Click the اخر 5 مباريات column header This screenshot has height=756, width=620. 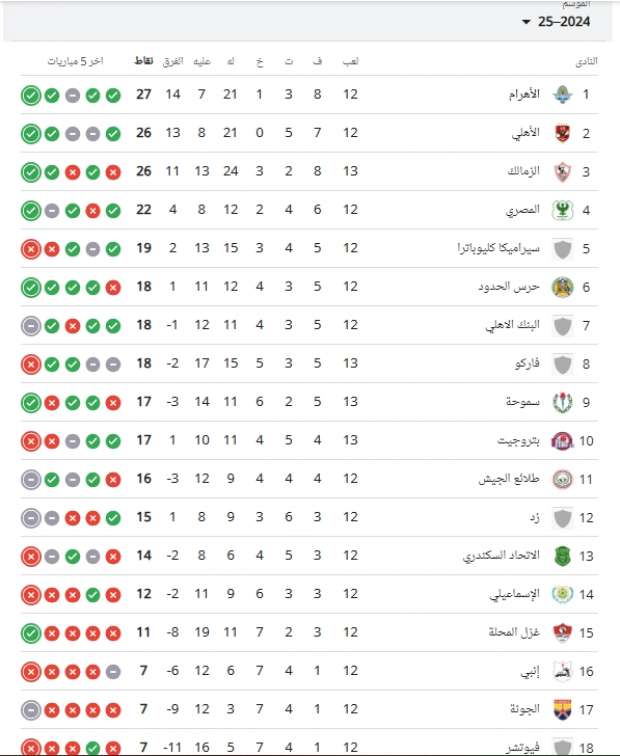(75, 62)
